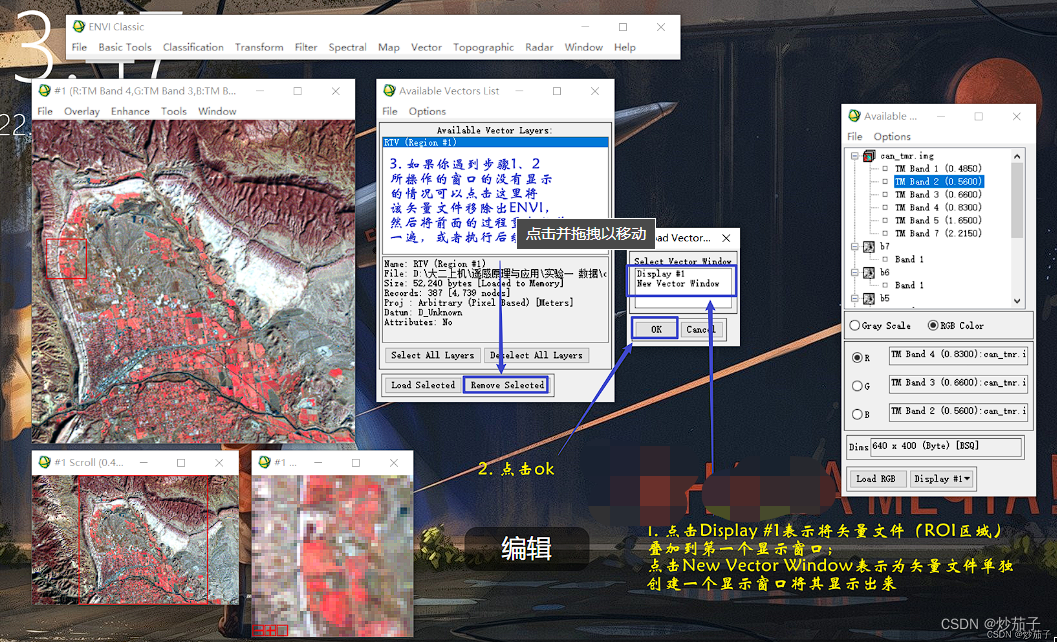Click the 编辑 button
This screenshot has width=1057, height=642.
526,548
